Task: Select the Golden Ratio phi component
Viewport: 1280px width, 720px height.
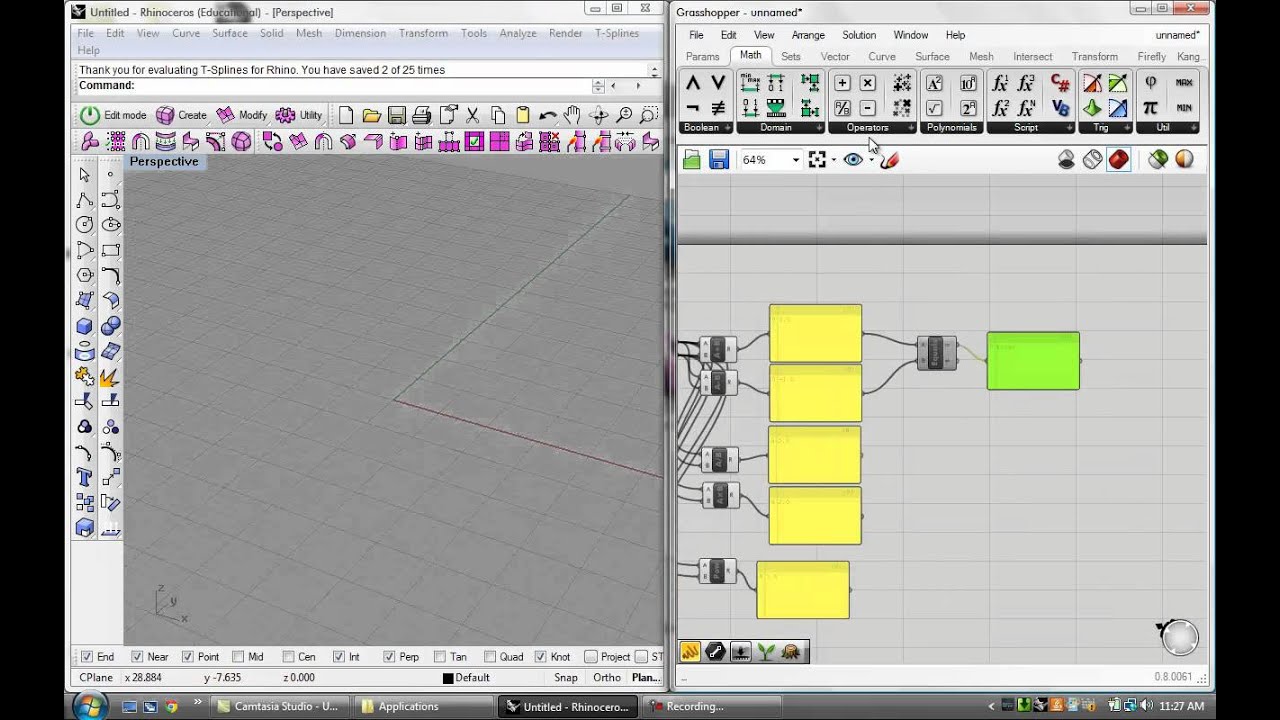Action: tap(1150, 83)
